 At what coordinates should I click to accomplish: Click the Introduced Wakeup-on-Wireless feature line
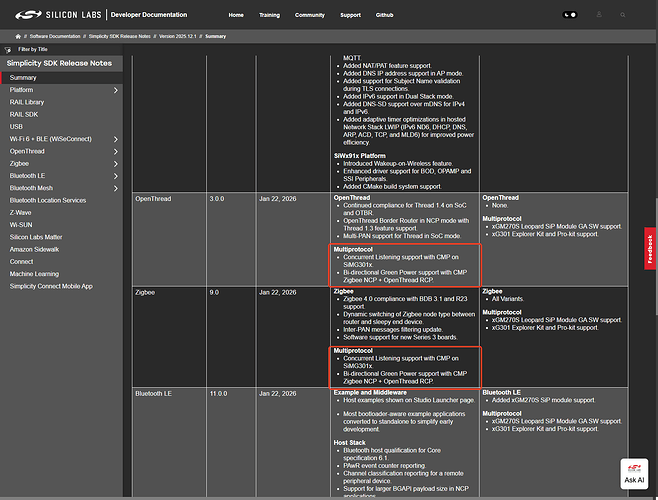pos(398,163)
